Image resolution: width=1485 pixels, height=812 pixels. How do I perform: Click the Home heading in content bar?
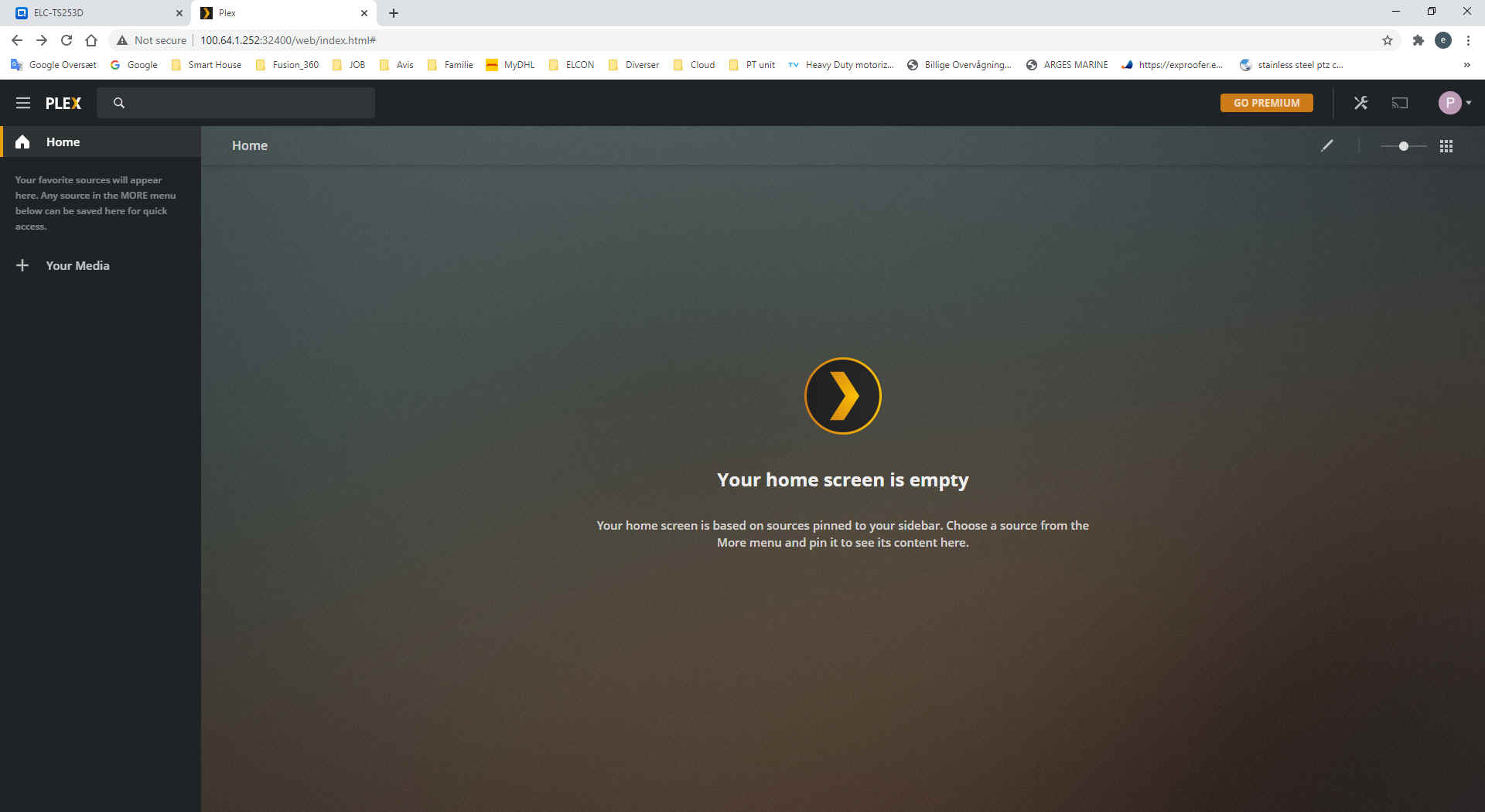pyautogui.click(x=250, y=145)
